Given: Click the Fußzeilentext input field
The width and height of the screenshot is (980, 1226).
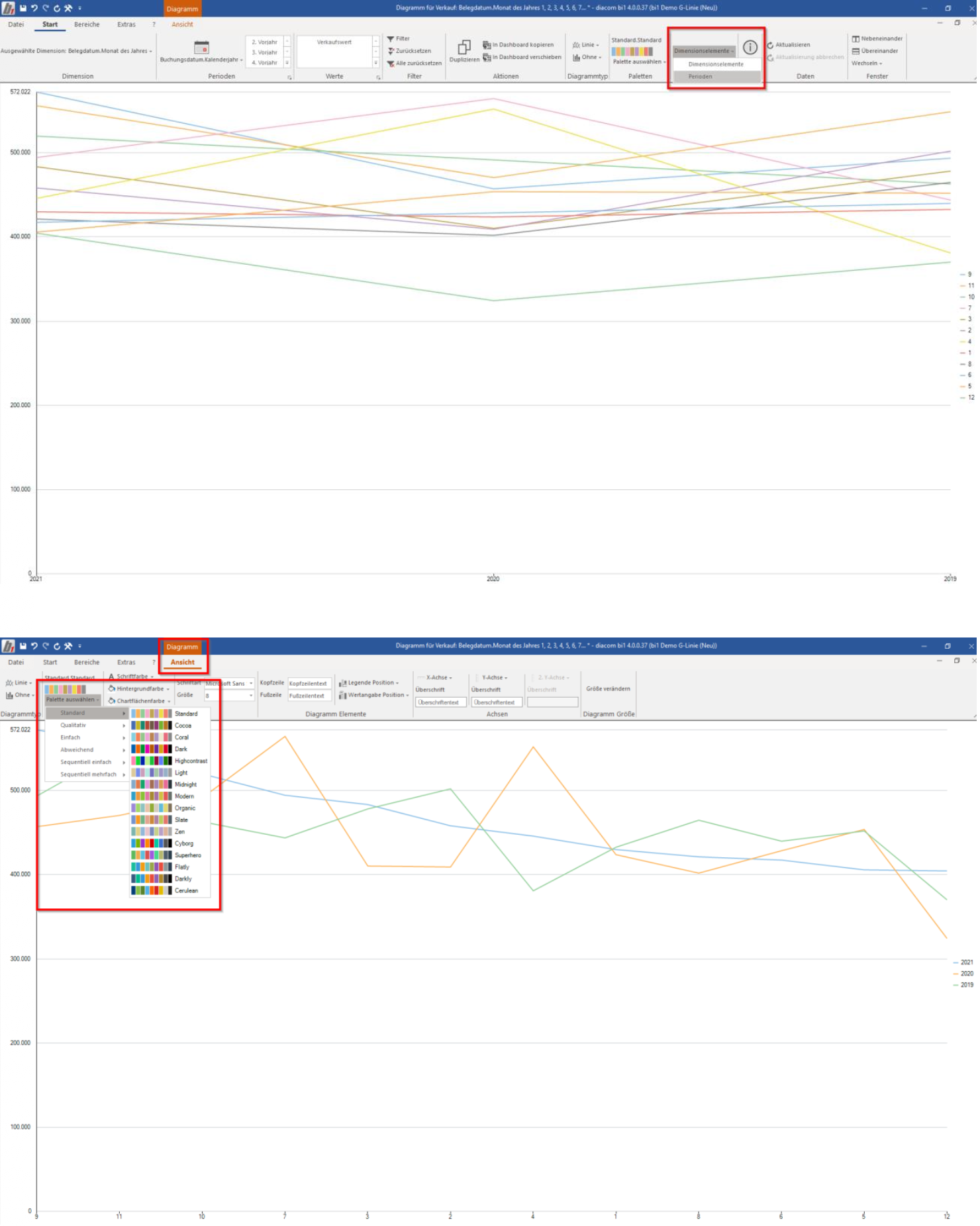Looking at the screenshot, I should point(310,696).
